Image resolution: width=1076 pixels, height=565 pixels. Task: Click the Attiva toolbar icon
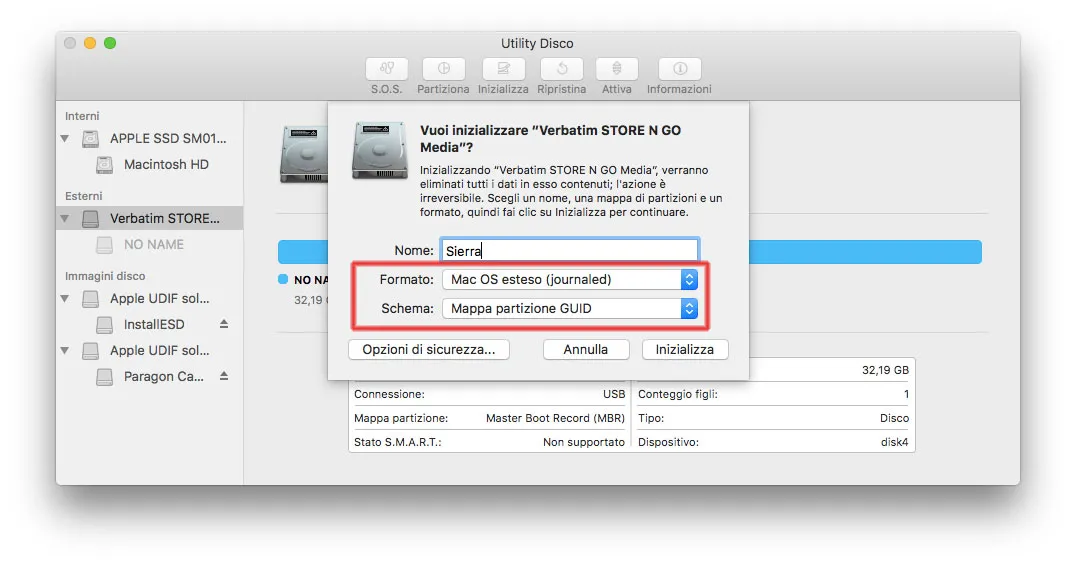(x=616, y=69)
